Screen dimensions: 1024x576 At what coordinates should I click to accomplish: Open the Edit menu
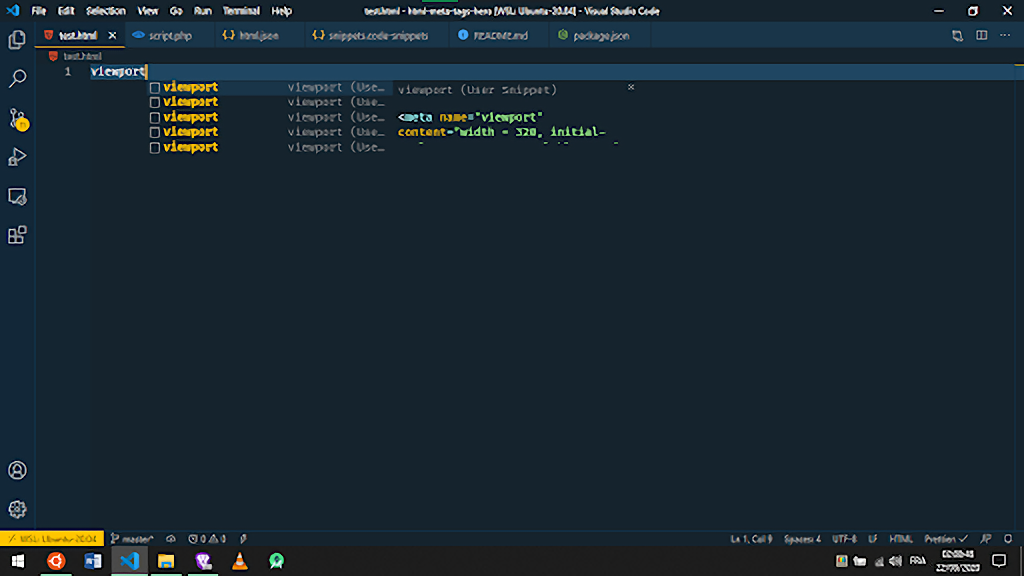(66, 11)
